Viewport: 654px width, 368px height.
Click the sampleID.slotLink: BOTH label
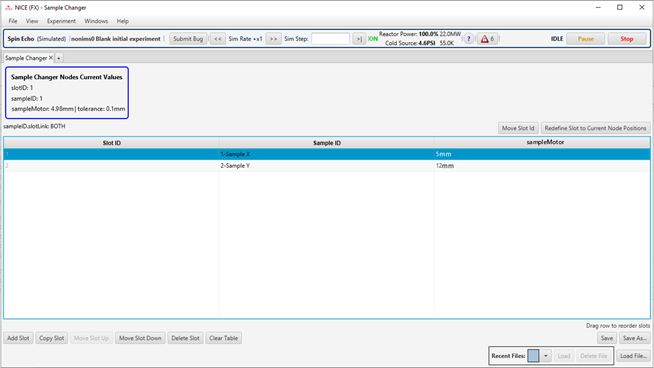point(34,126)
